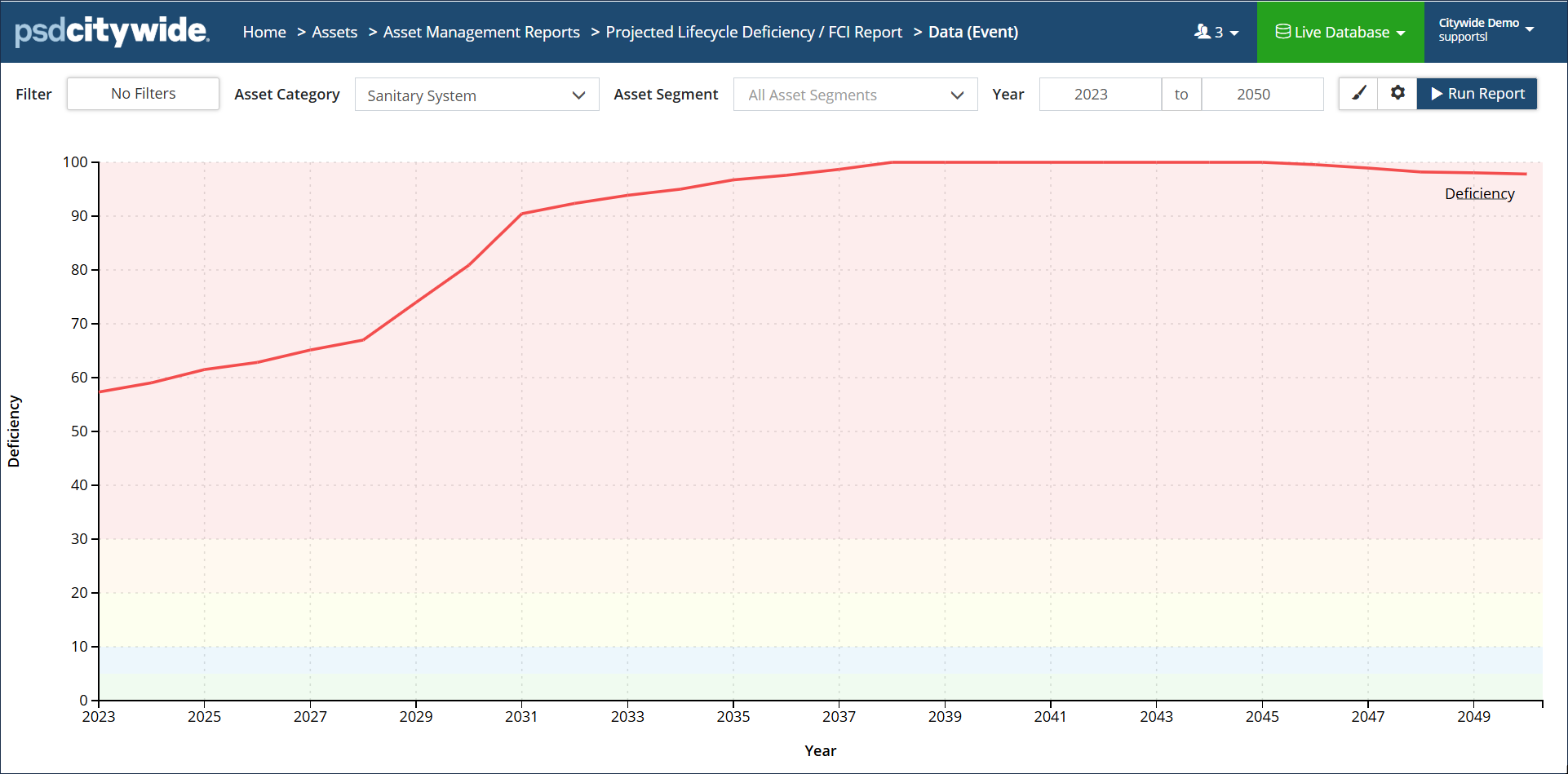Click the 2045 tick label on the Year axis

(x=1262, y=717)
